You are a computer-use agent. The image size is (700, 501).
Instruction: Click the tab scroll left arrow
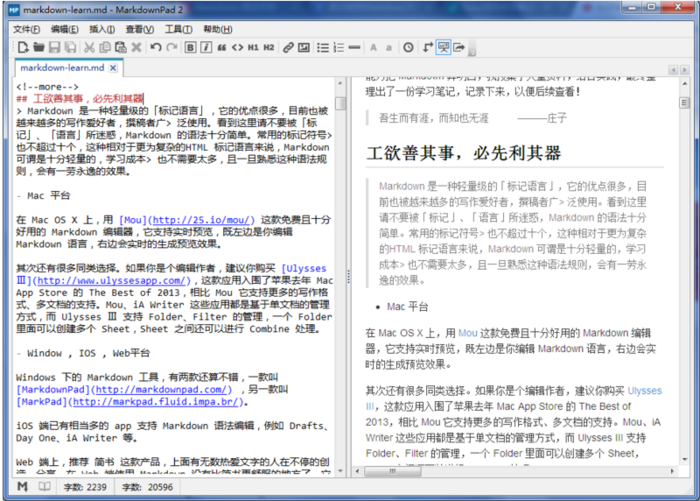click(x=673, y=70)
